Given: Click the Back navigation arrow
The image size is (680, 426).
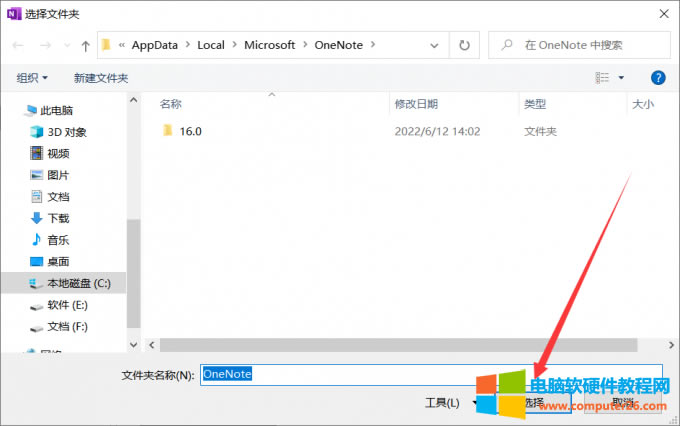Looking at the screenshot, I should tap(19, 45).
